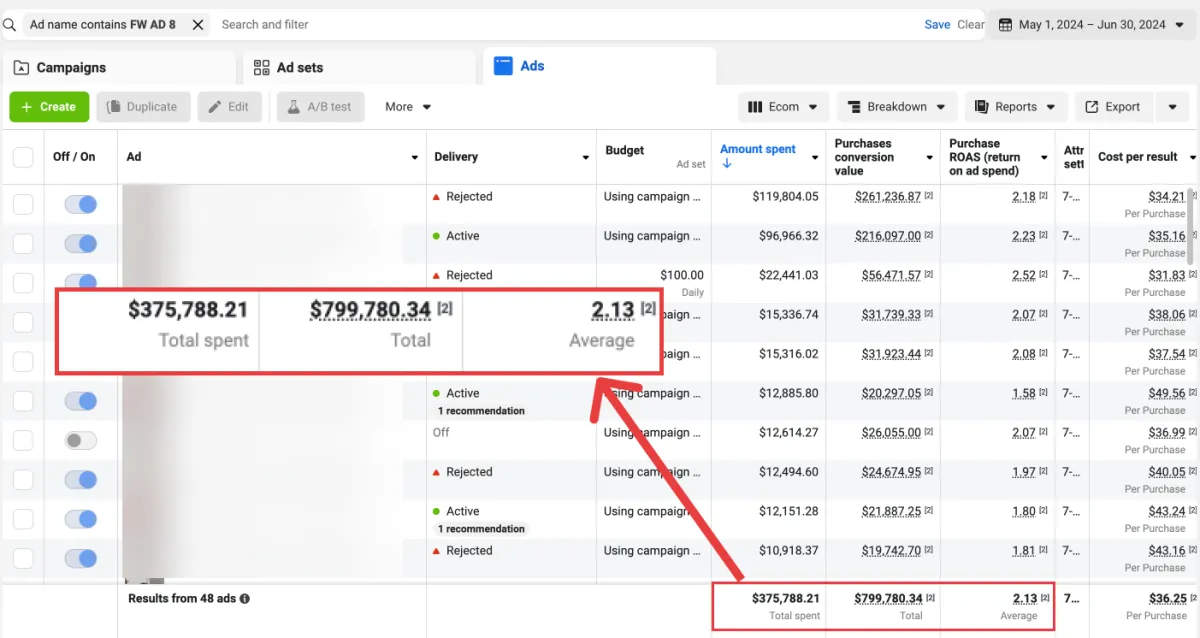
Task: Open the More dropdown menu
Action: click(x=408, y=107)
